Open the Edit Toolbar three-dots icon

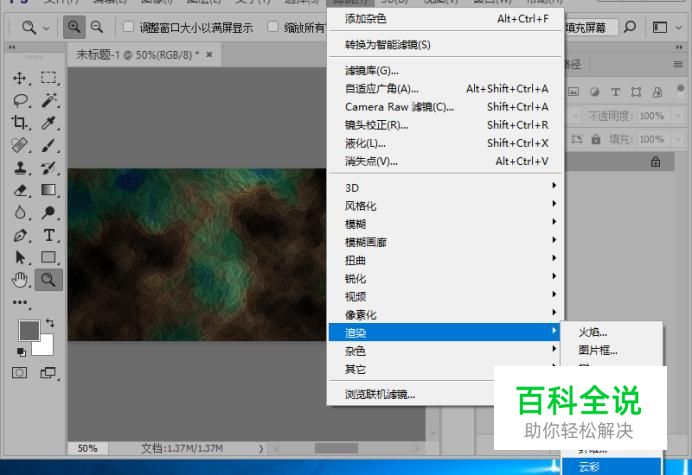[20, 302]
